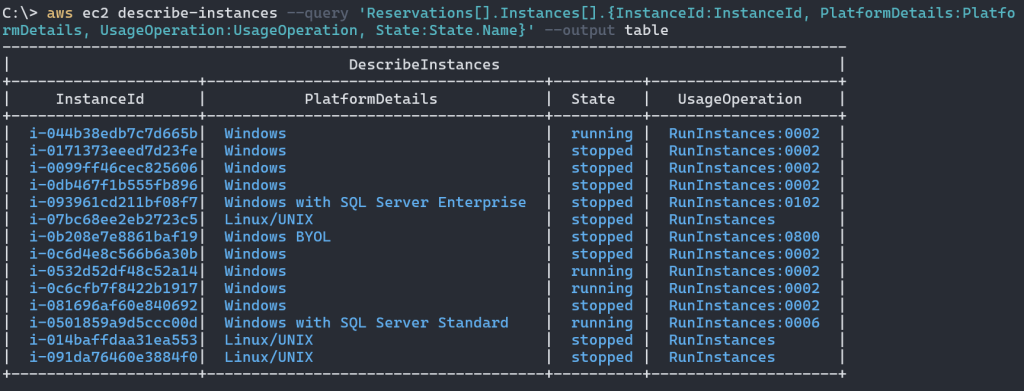1024x391 pixels.
Task: Select instance ID i-0171373eeed7d23fe
Action: coord(114,151)
